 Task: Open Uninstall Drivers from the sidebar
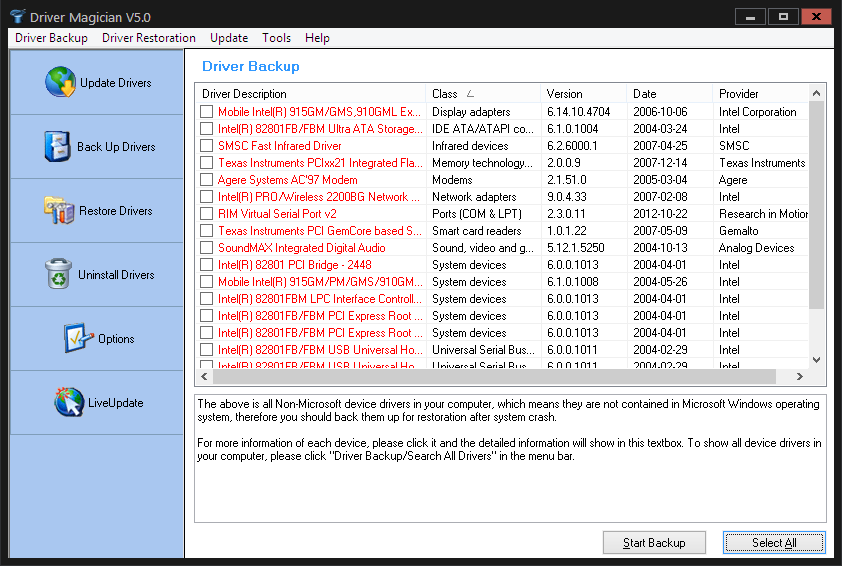click(97, 274)
